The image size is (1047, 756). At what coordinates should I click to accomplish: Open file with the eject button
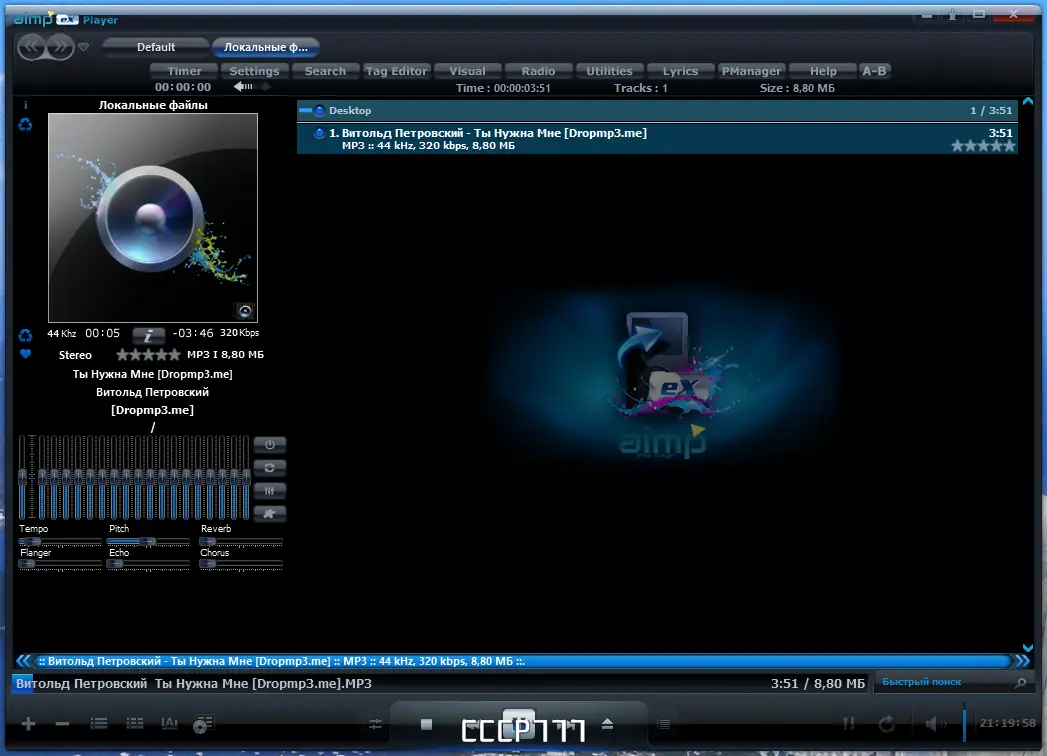coord(608,724)
